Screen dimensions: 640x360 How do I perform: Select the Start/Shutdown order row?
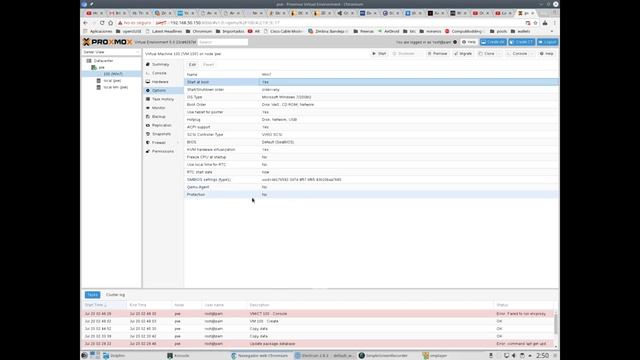point(371,89)
